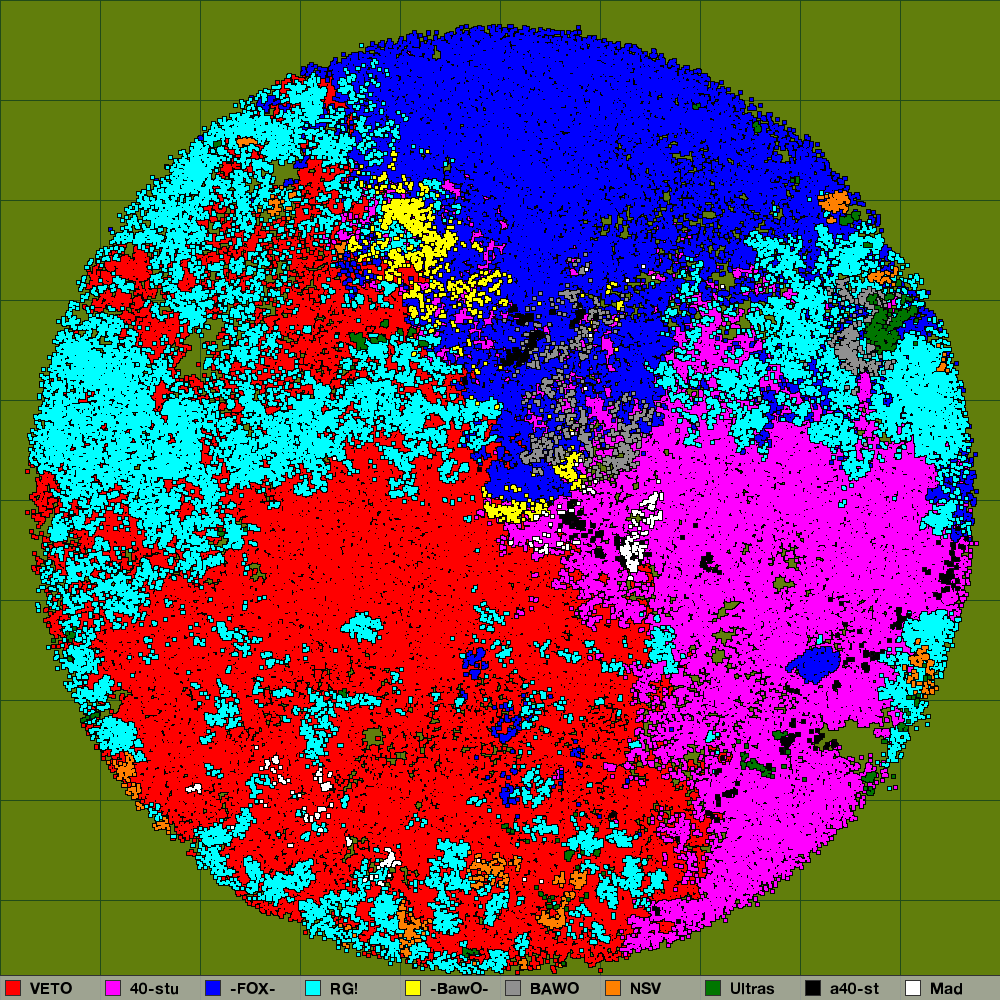Click the green Ultras legend swatch
The height and width of the screenshot is (1000, 1000).
[714, 988]
